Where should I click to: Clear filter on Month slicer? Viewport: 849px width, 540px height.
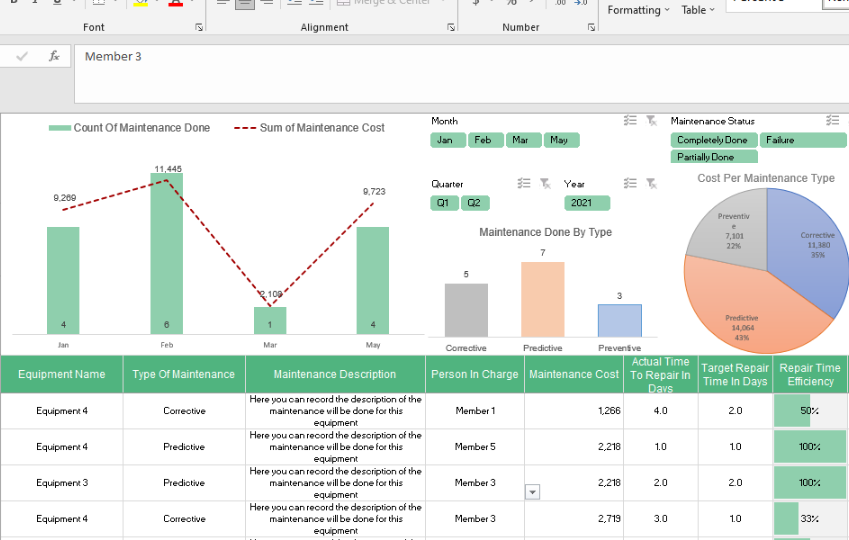651,120
